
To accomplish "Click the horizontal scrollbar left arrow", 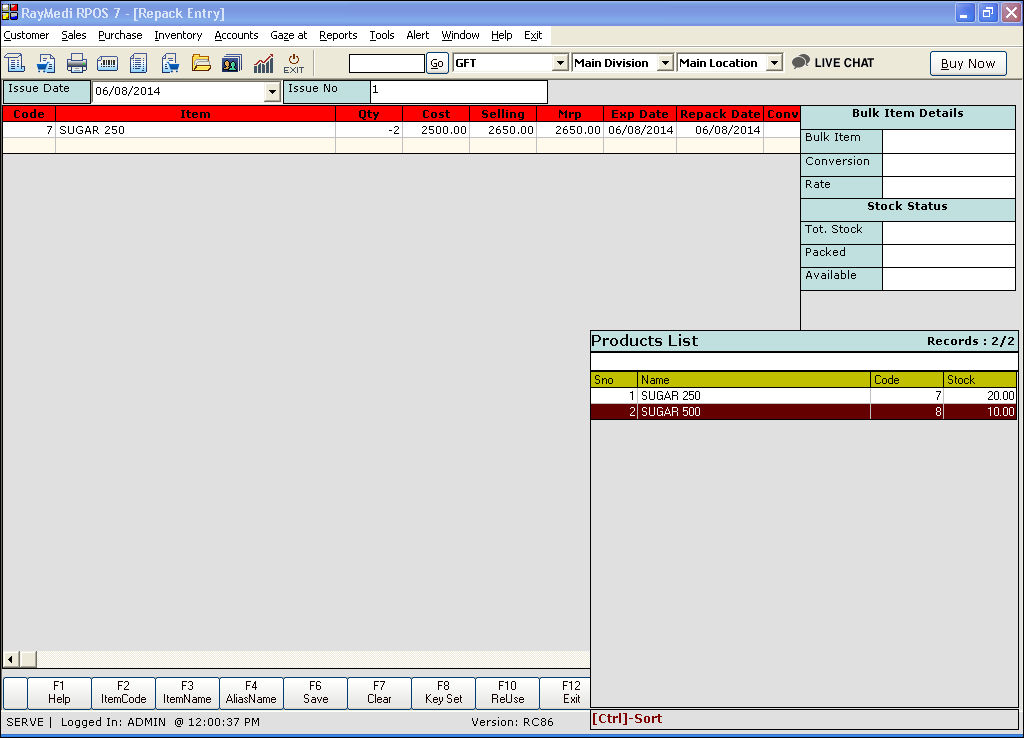I will (11, 659).
